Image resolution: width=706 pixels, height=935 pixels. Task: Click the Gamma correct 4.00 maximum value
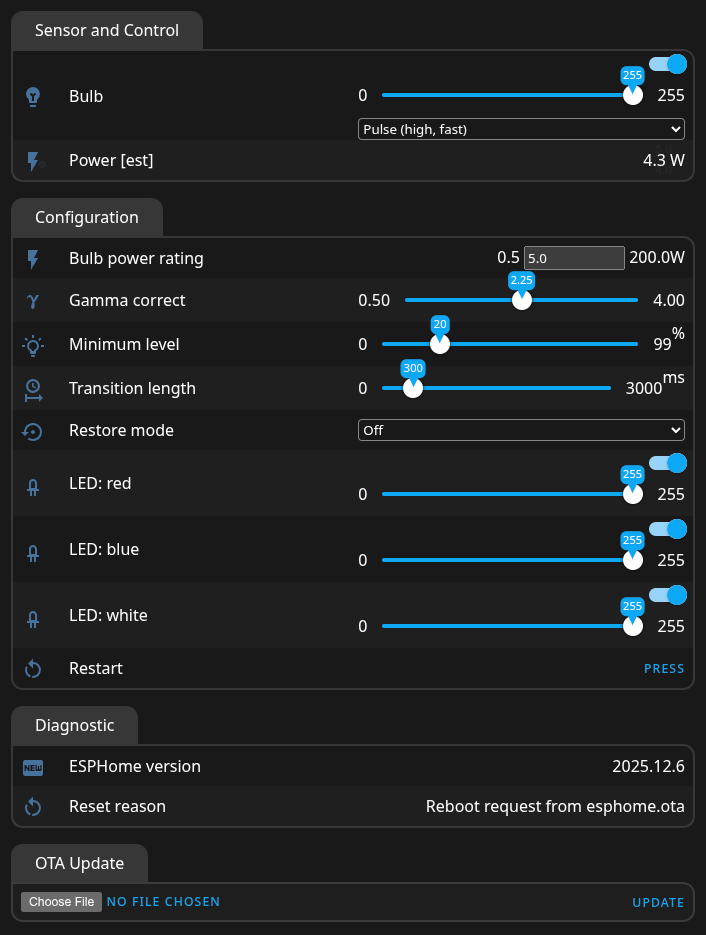click(668, 301)
